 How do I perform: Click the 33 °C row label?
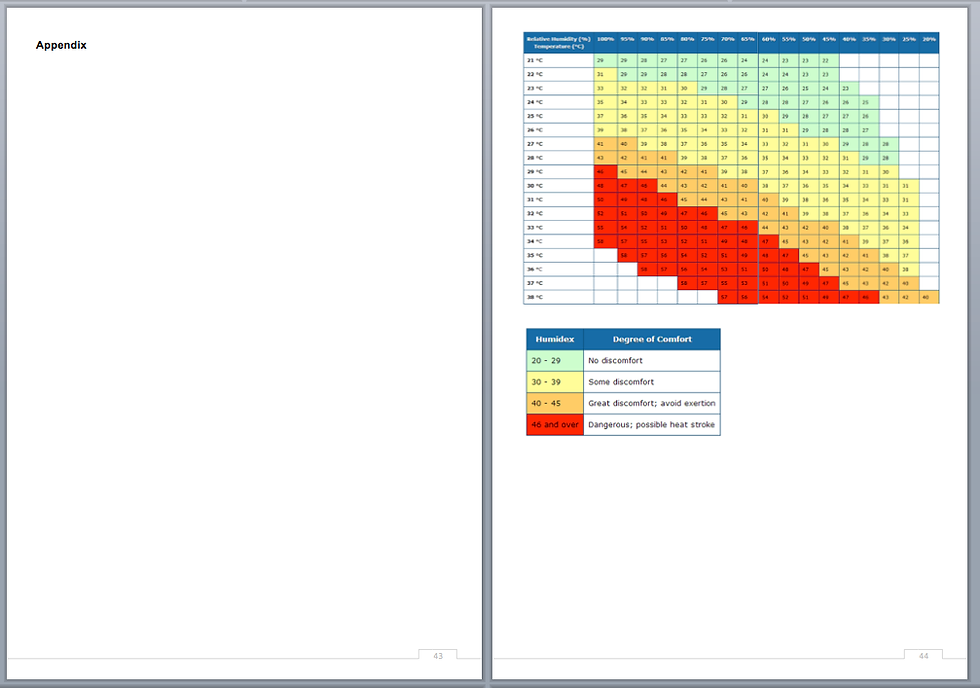click(x=535, y=227)
